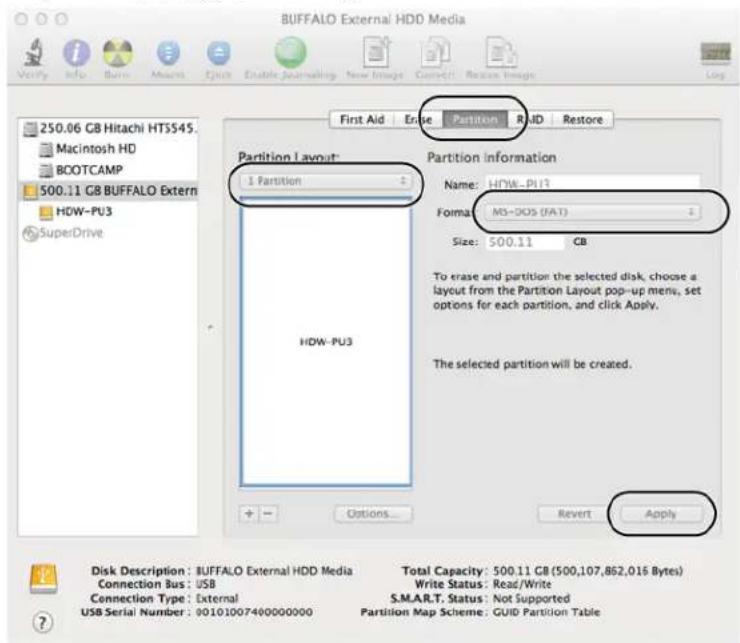The image size is (740, 643).
Task: Switch to the First Aid tab
Action: coord(362,119)
